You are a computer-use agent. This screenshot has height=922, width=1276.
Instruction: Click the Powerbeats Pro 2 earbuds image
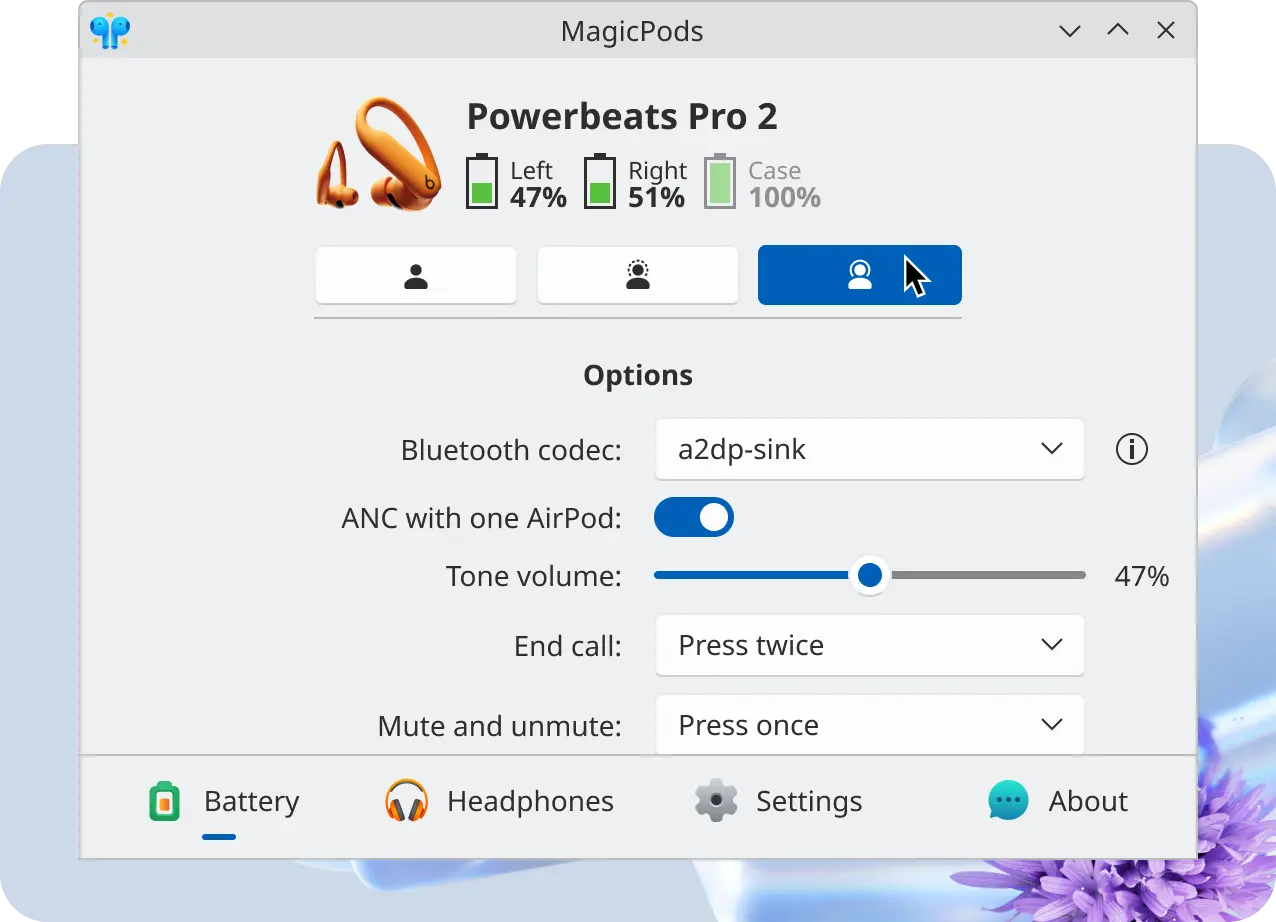tap(379, 153)
